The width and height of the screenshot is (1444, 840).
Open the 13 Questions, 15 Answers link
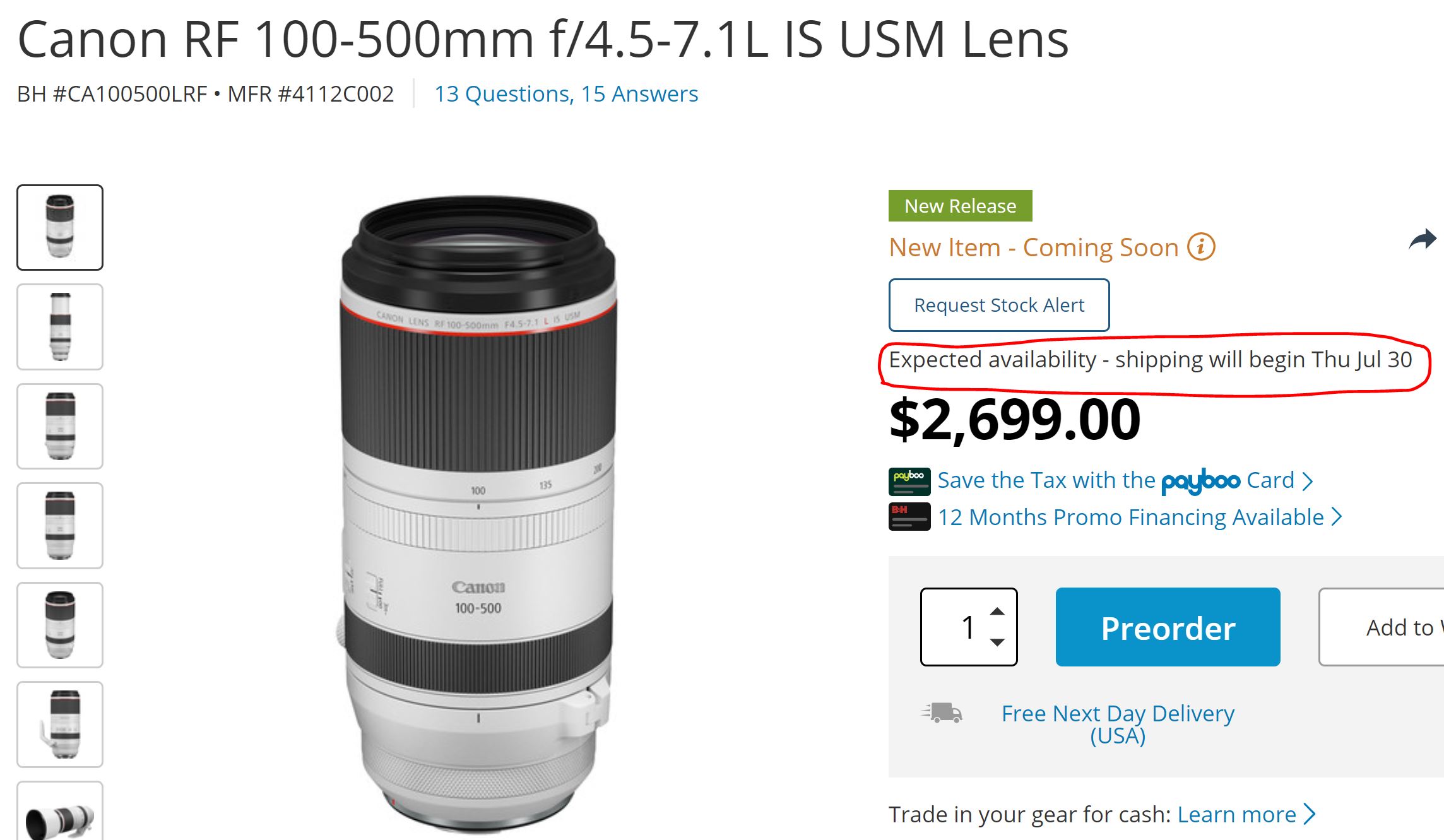click(x=565, y=94)
